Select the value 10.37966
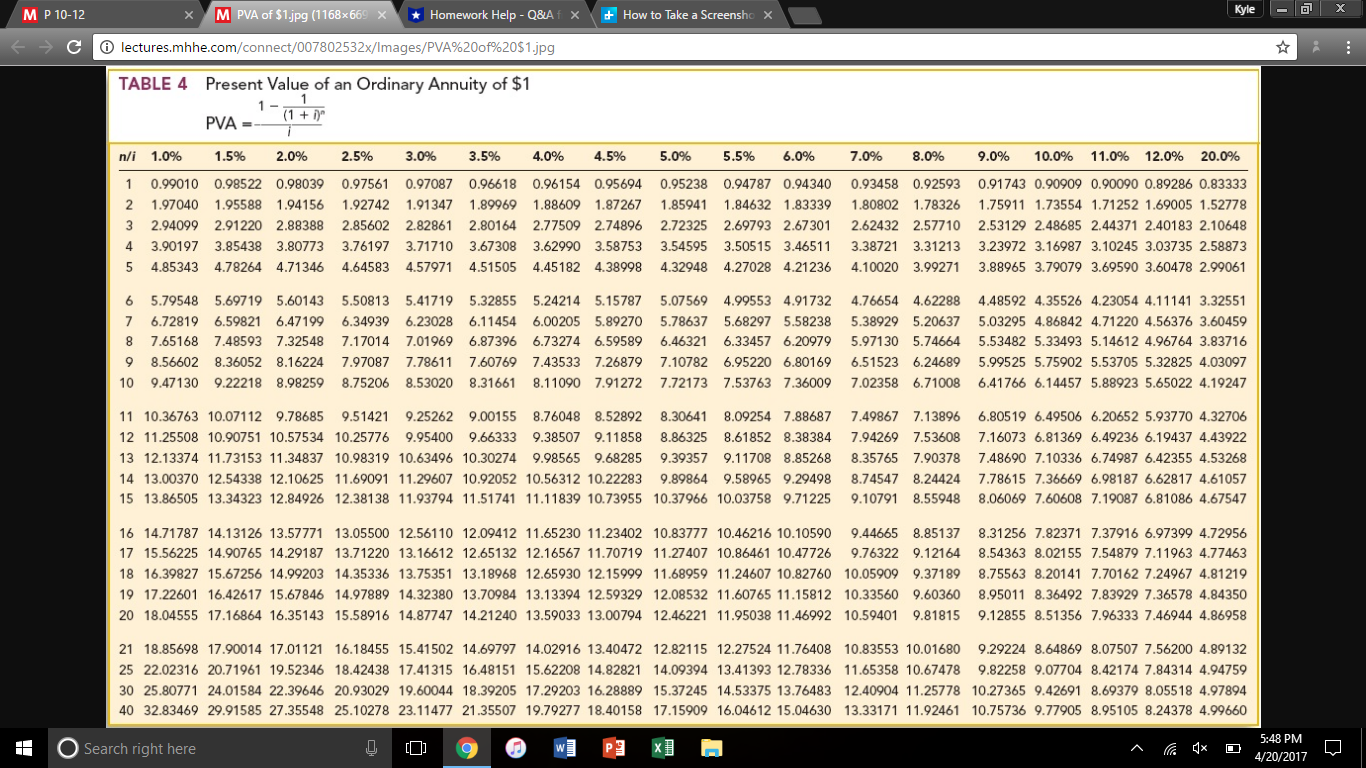 680,498
